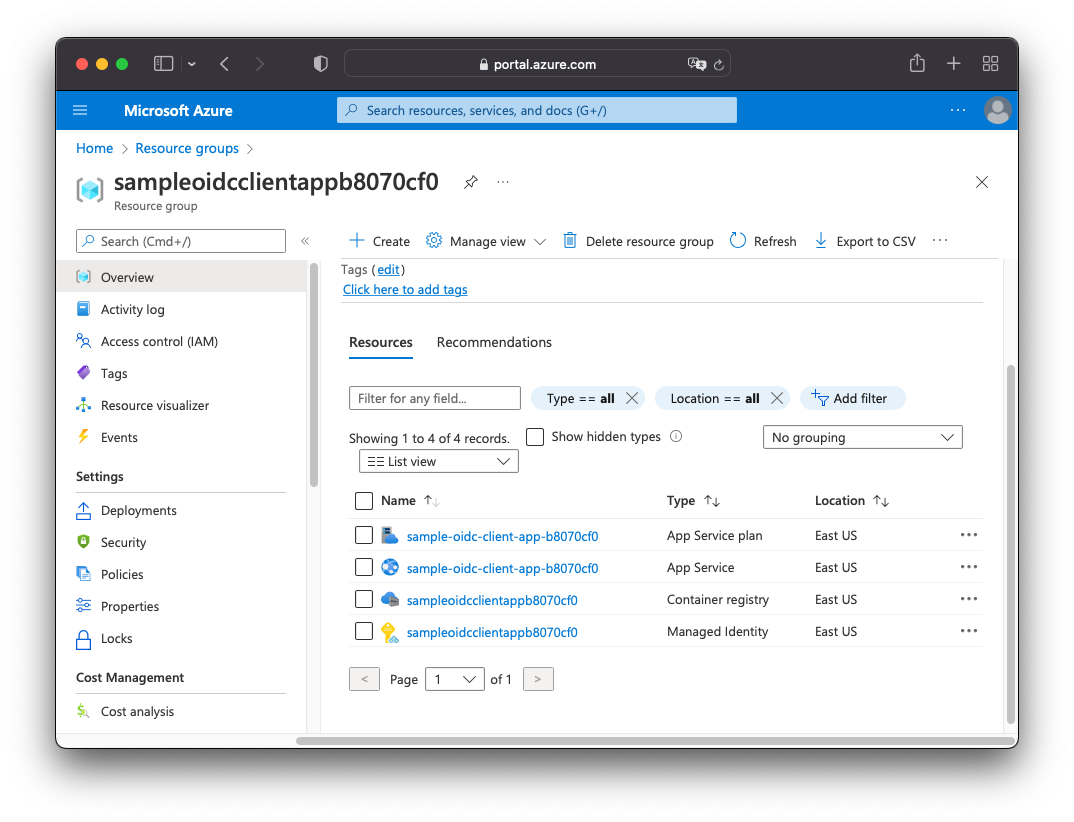Select the Resources tab
The image size is (1074, 822).
[381, 342]
